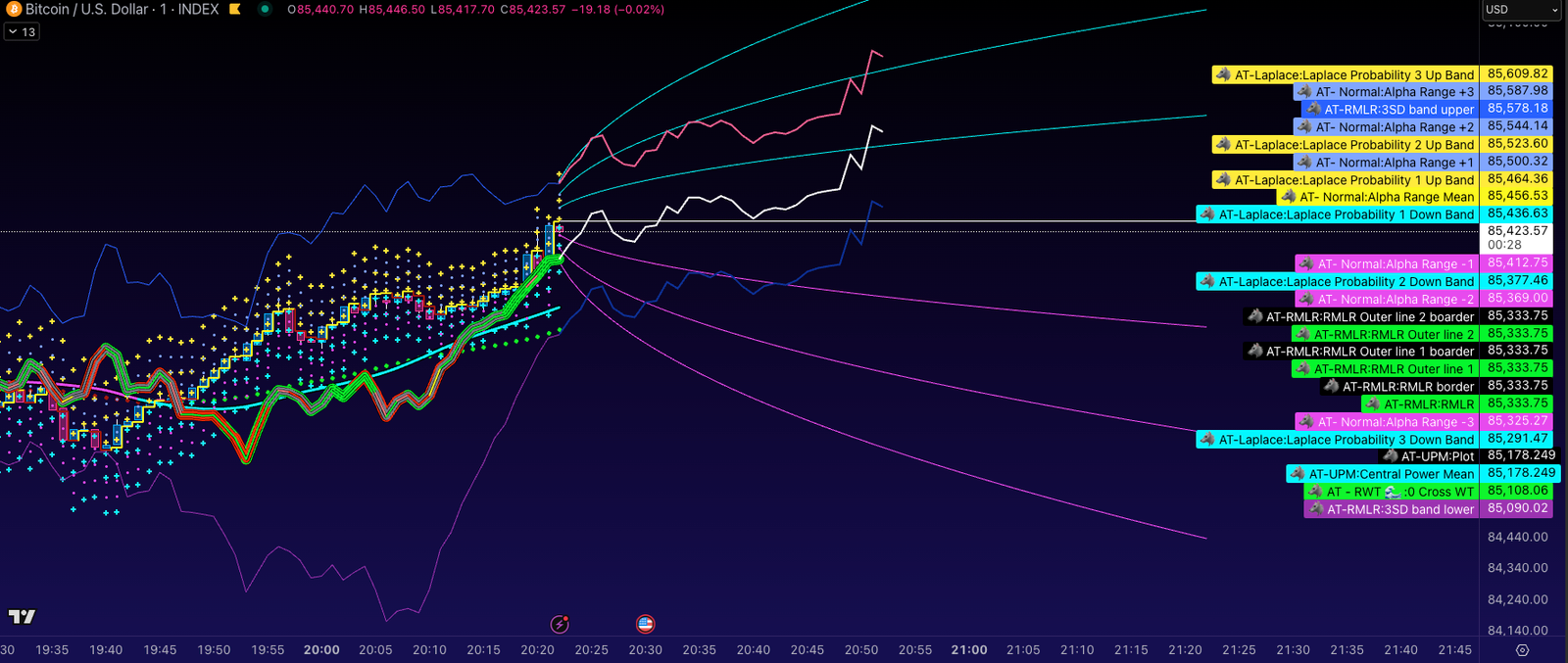Viewport: 1568px width, 663px height.
Task: Click the price change −19.18 (−0.02%)
Action: (x=617, y=9)
